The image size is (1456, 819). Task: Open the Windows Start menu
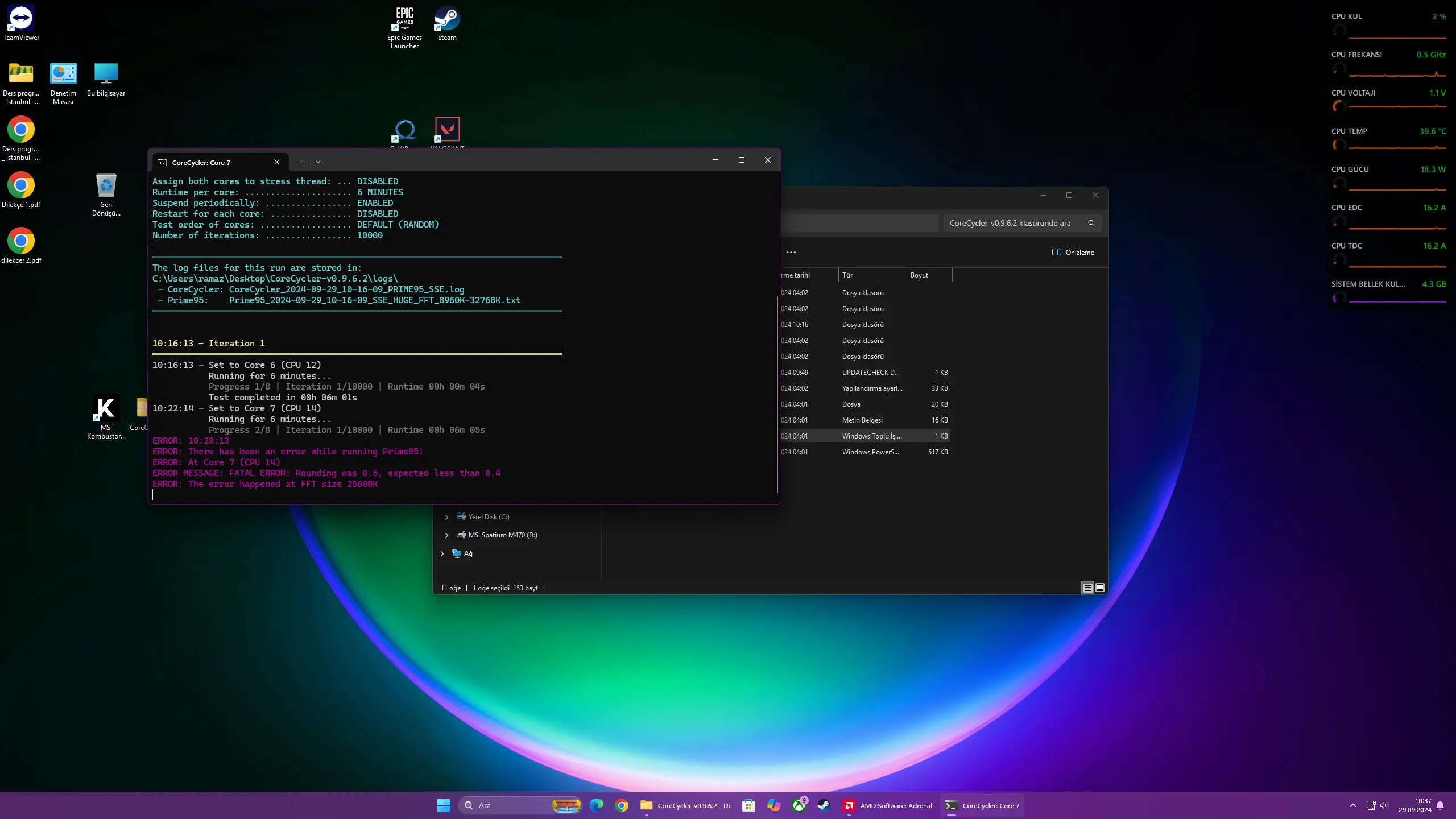tap(444, 805)
